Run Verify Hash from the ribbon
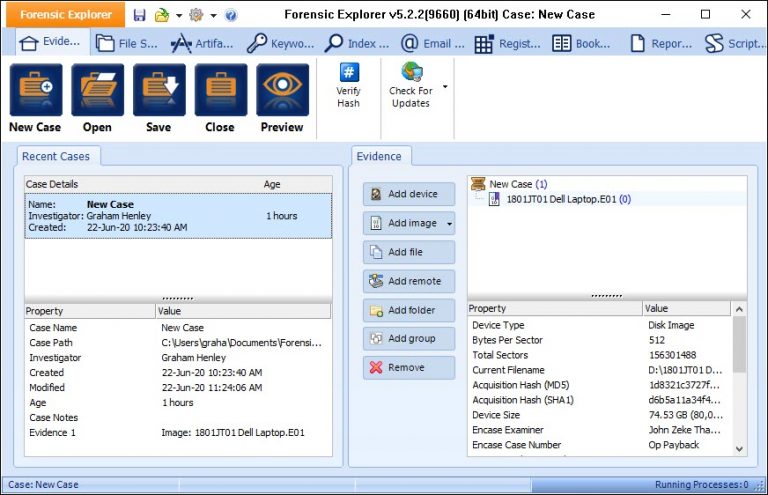Image resolution: width=768 pixels, height=495 pixels. (348, 73)
